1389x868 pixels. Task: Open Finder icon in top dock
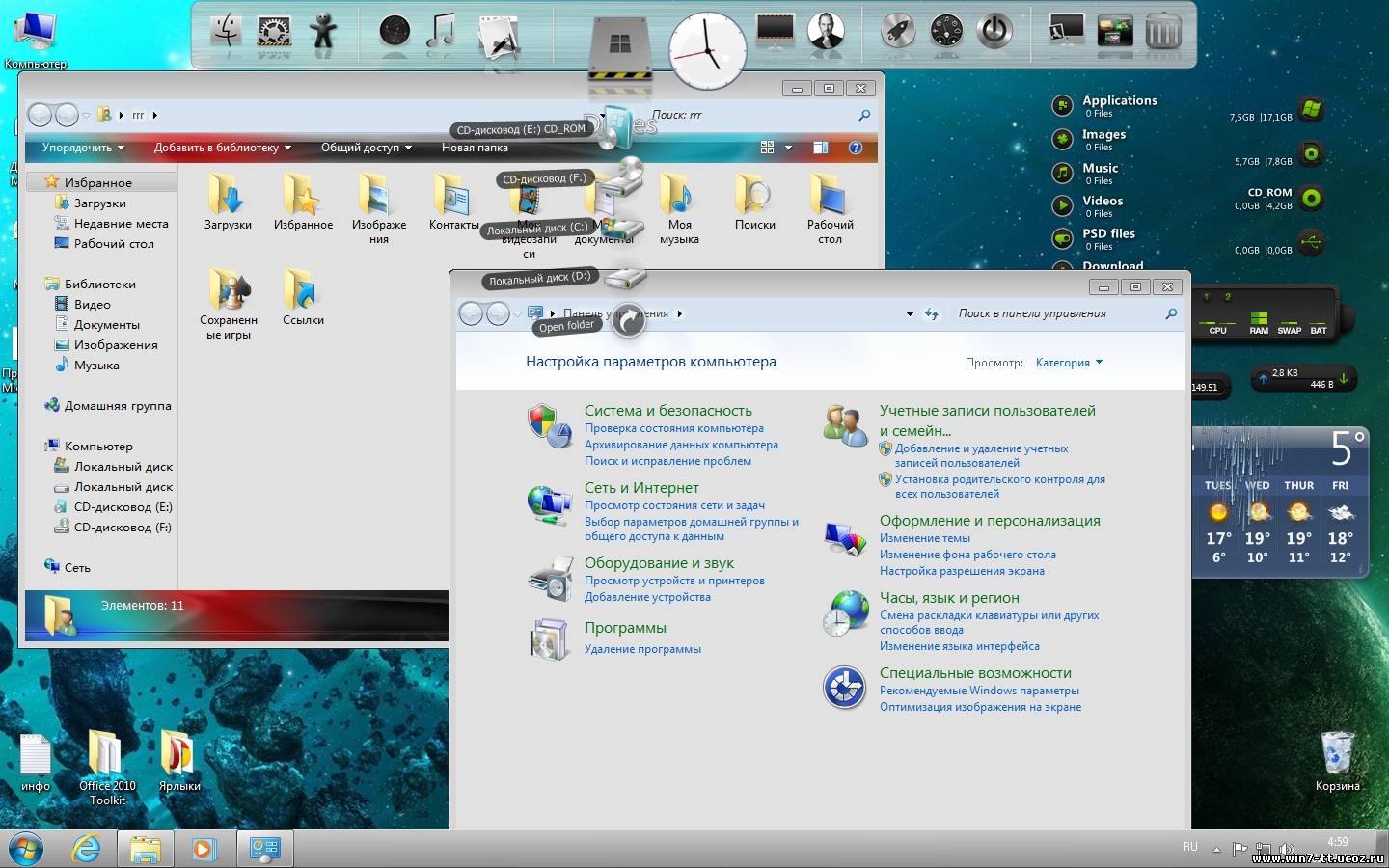227,31
